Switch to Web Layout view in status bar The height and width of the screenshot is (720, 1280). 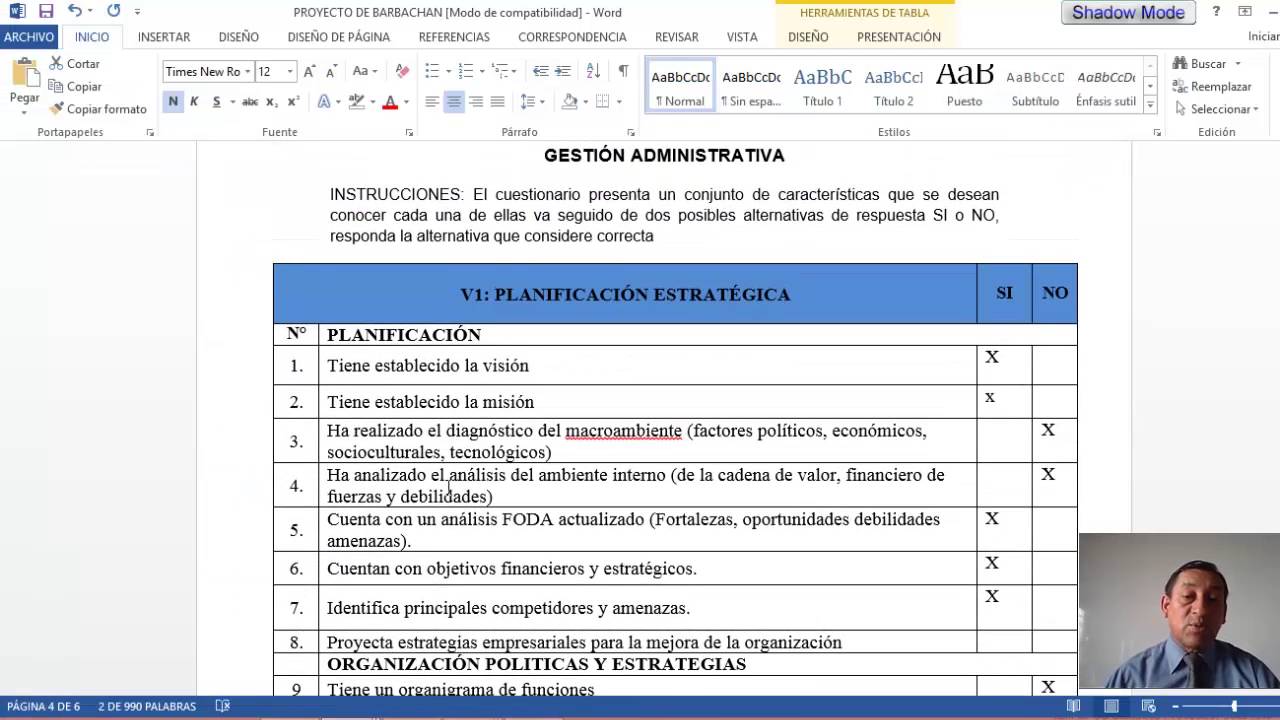coord(1149,706)
